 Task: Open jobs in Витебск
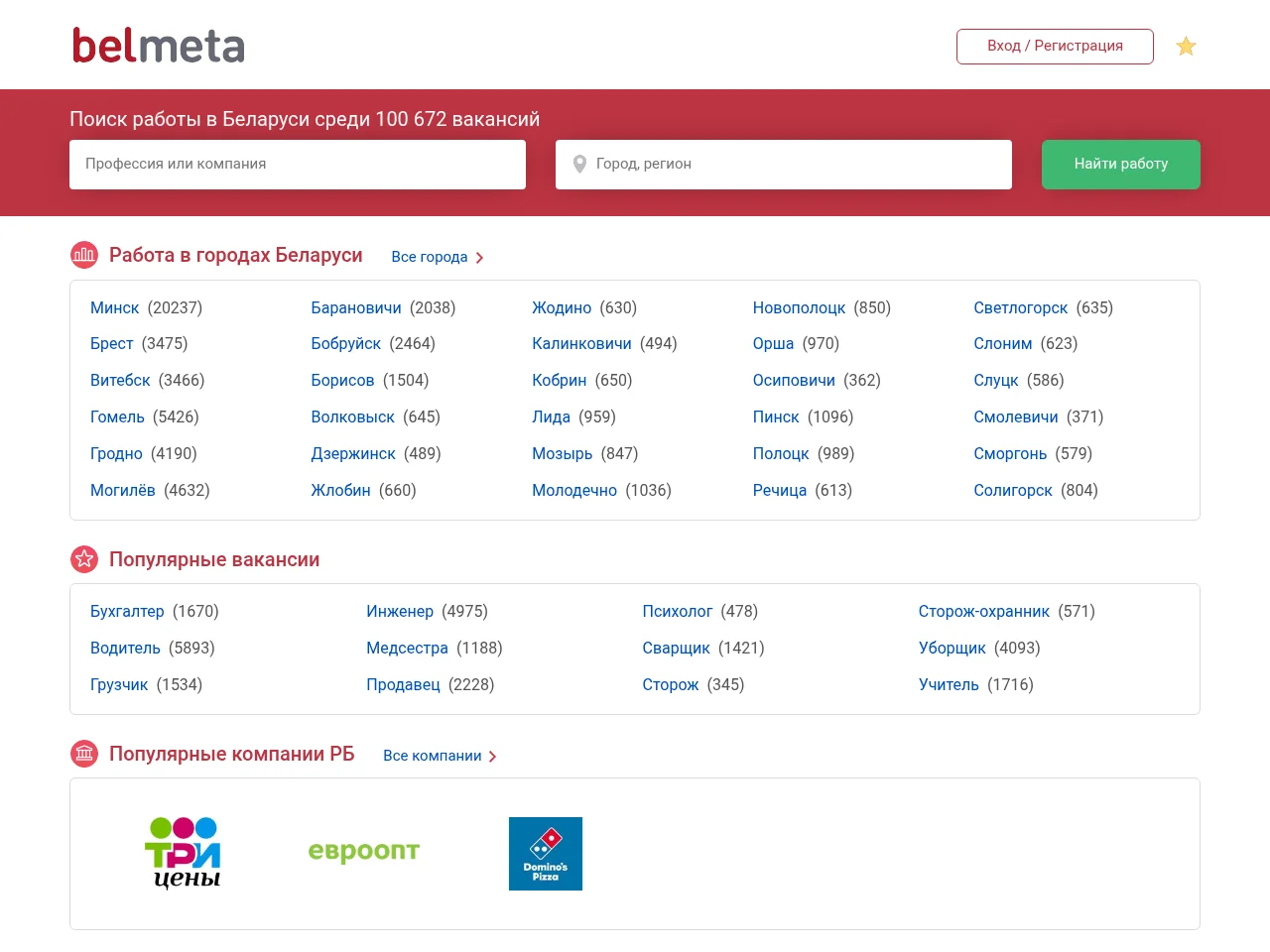120,380
